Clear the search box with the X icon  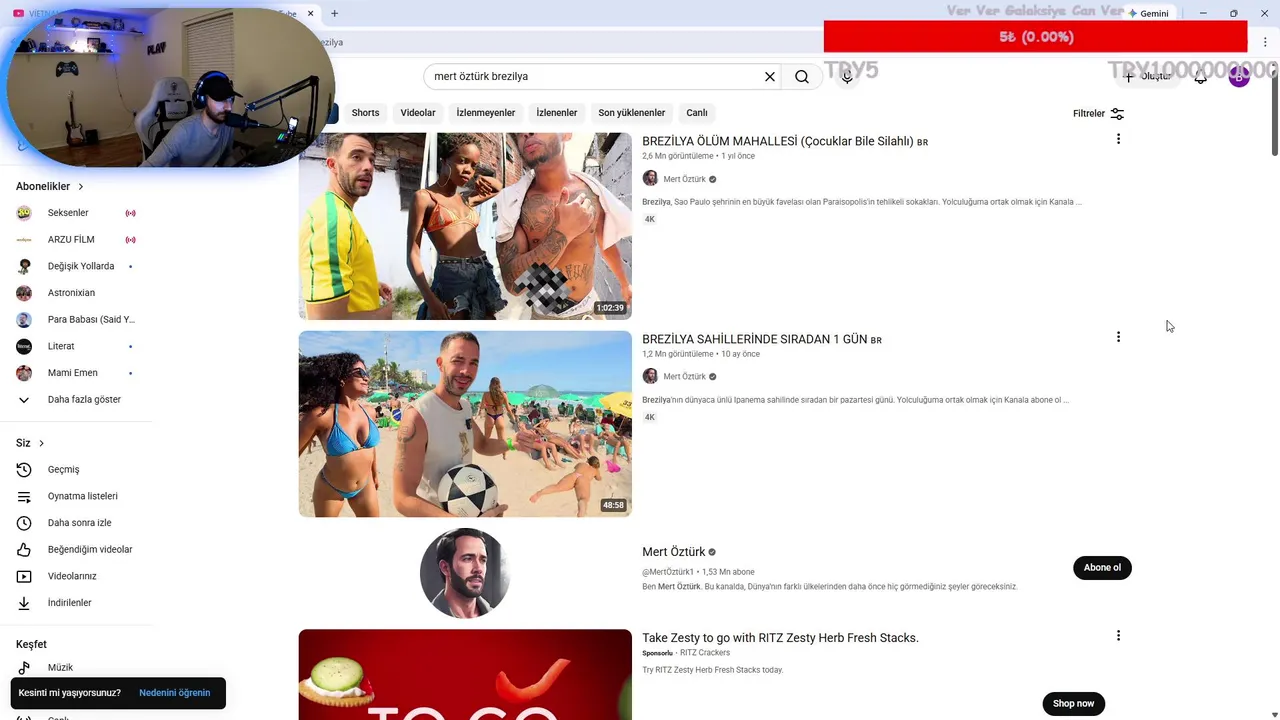point(770,77)
